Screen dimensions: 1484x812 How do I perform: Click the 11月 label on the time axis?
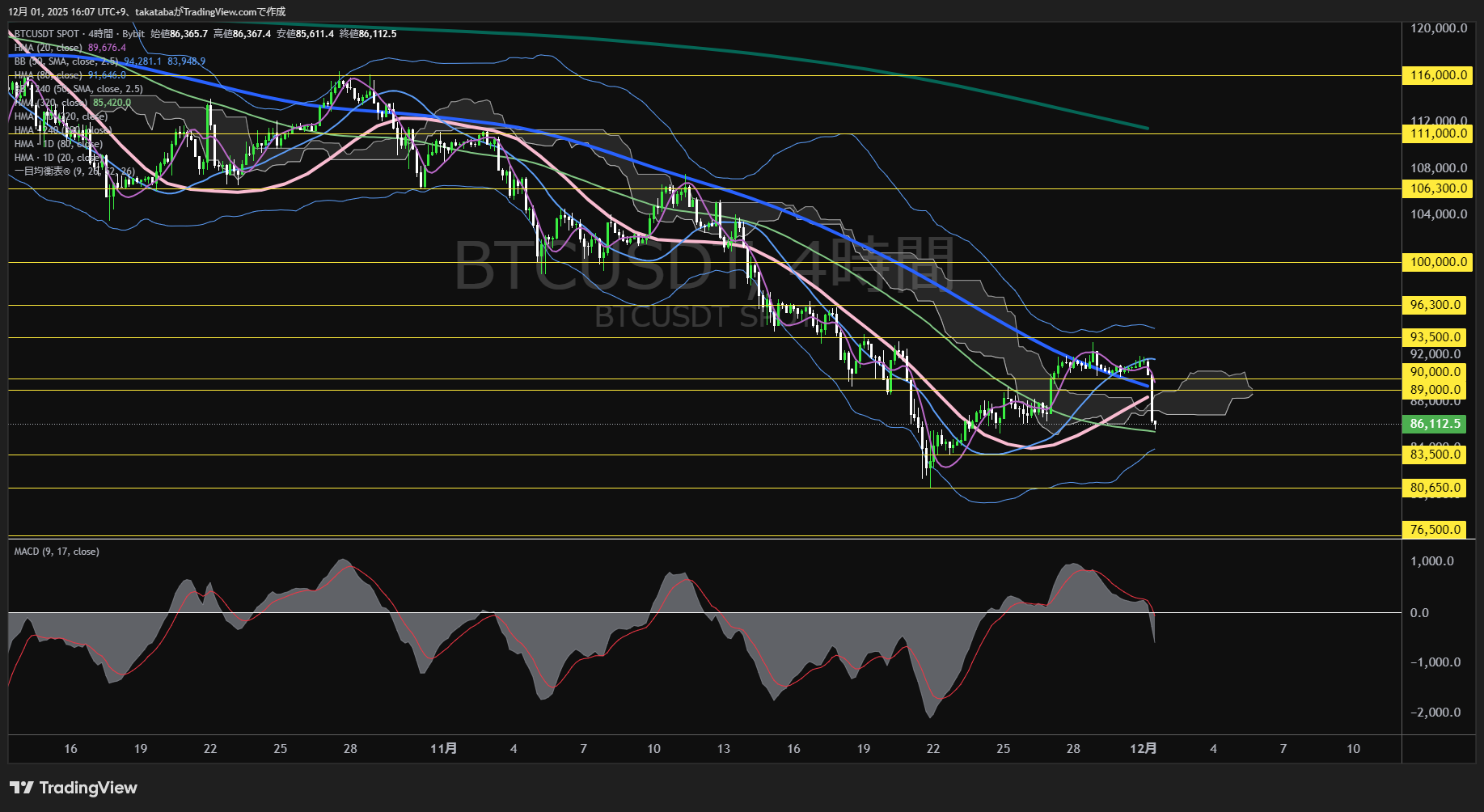443,749
